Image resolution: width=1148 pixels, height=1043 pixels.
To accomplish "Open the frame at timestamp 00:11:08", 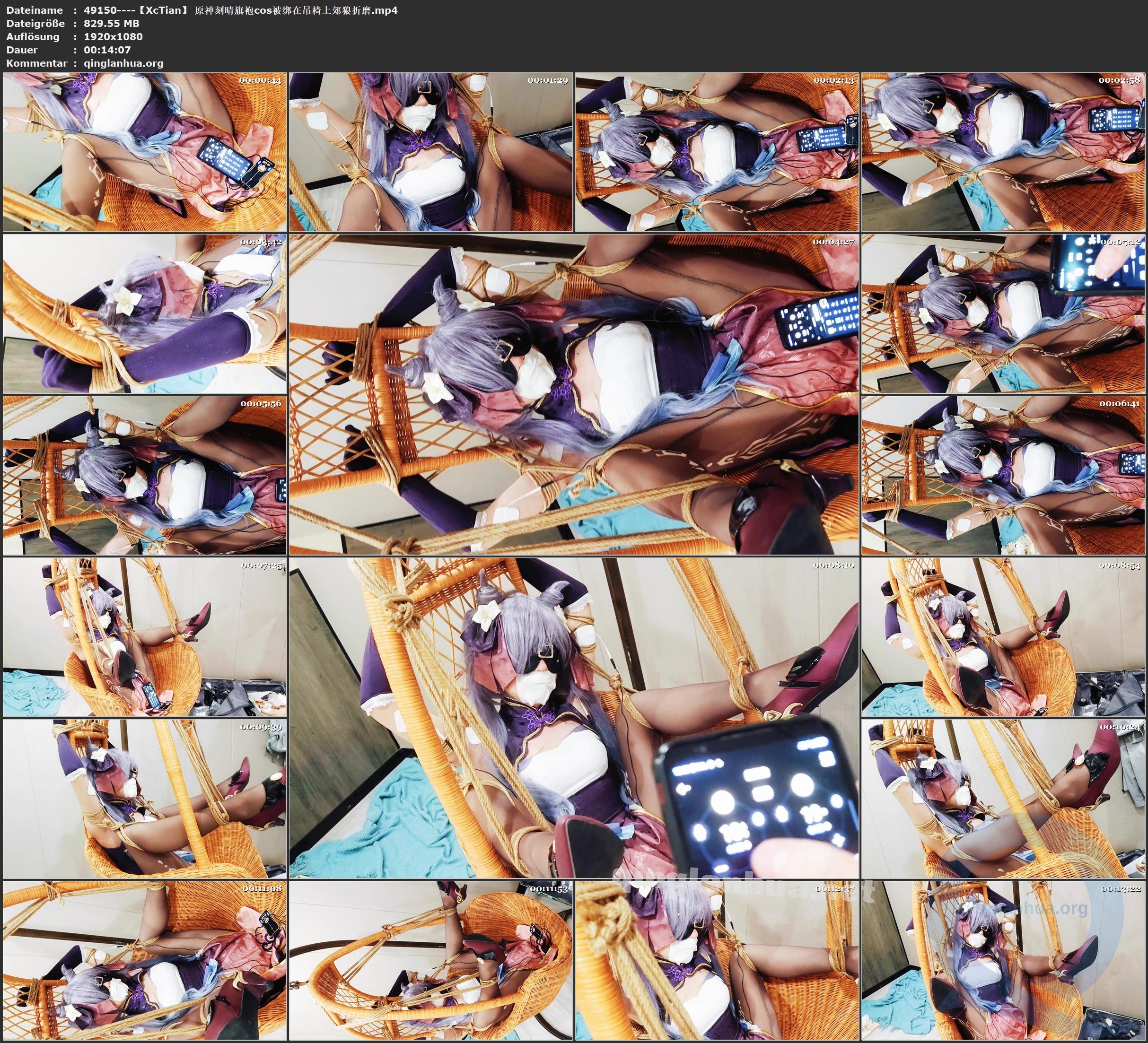I will (145, 960).
